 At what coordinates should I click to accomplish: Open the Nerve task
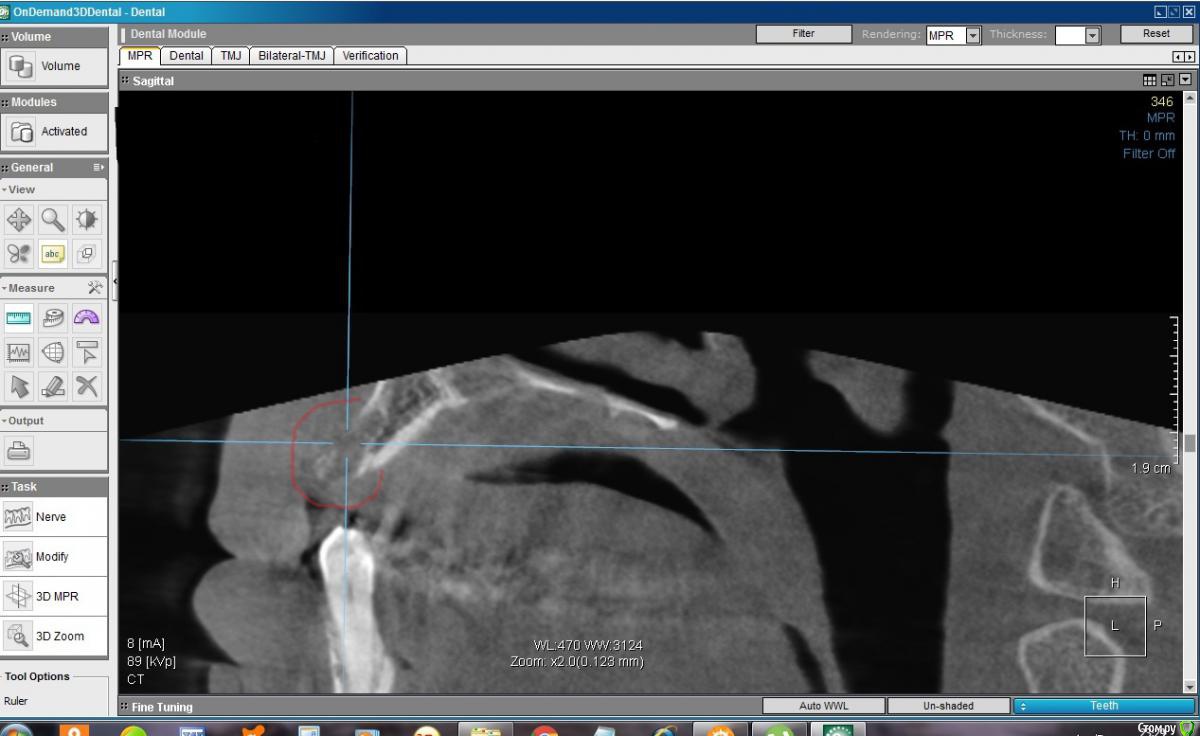pos(54,517)
